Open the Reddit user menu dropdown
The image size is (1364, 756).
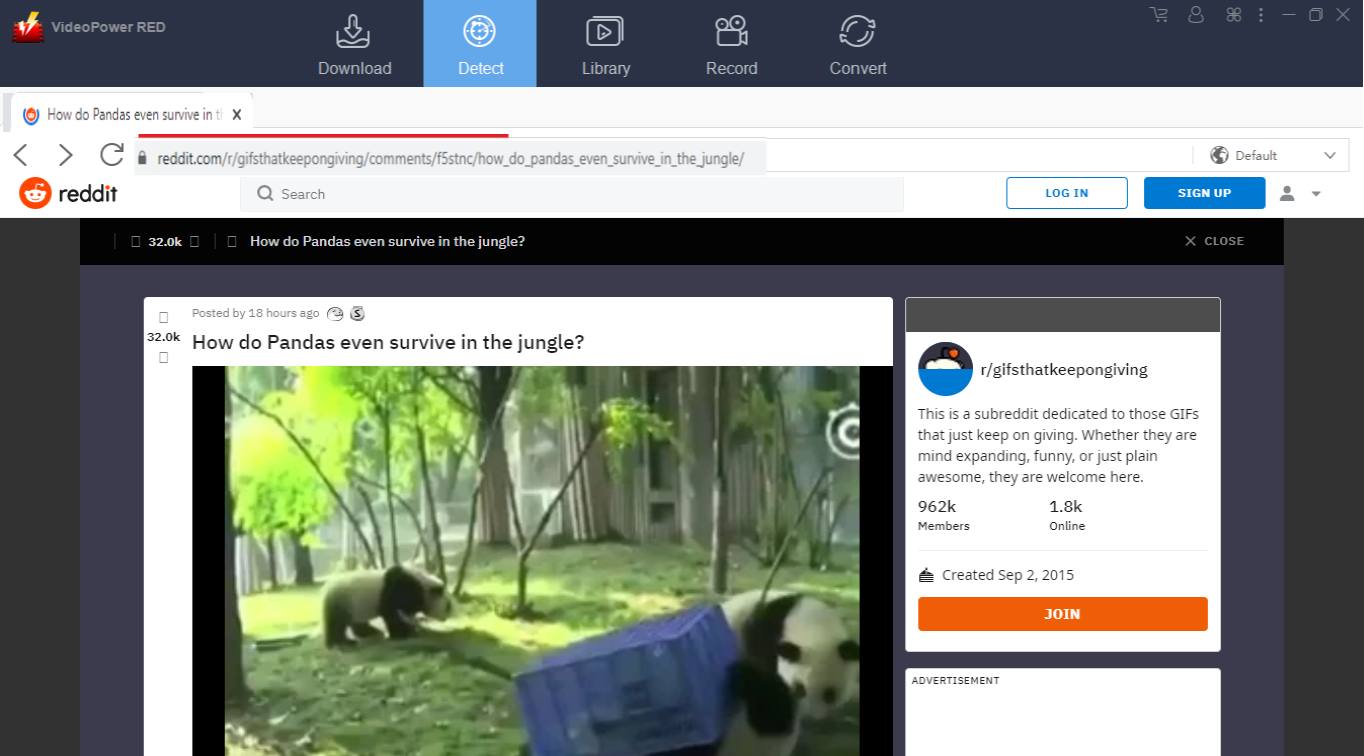pyautogui.click(x=1301, y=193)
